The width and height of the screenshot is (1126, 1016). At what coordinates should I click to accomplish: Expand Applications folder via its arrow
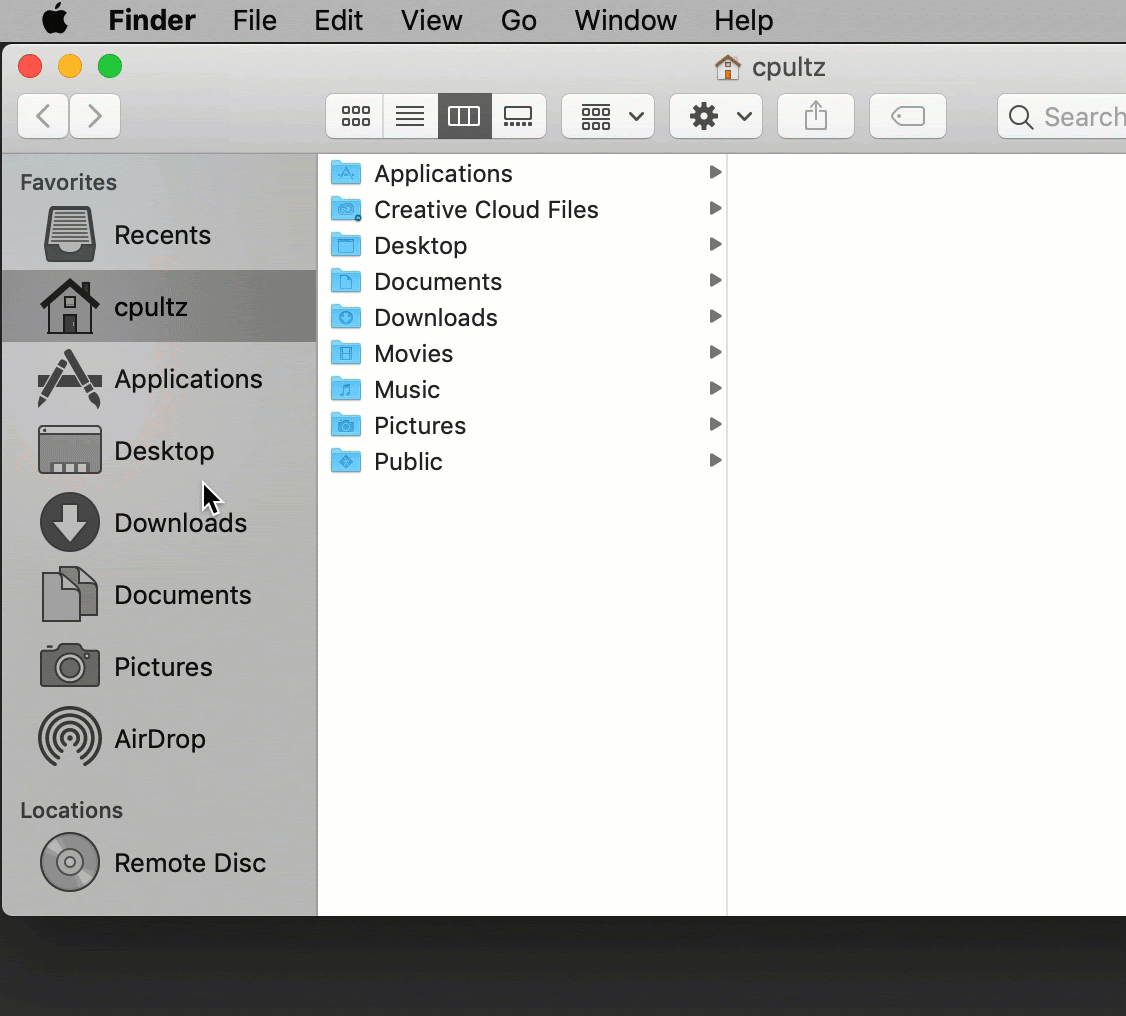tap(715, 172)
